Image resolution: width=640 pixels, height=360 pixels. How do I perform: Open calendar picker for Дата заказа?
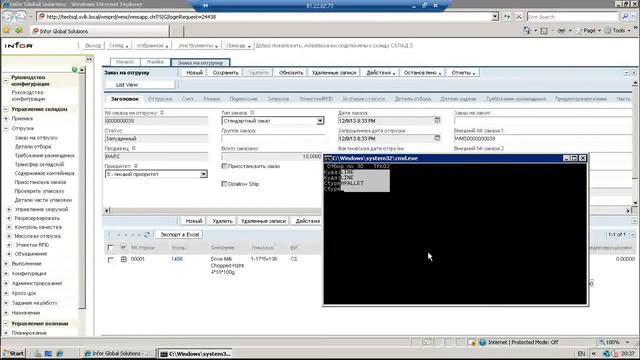(x=437, y=120)
